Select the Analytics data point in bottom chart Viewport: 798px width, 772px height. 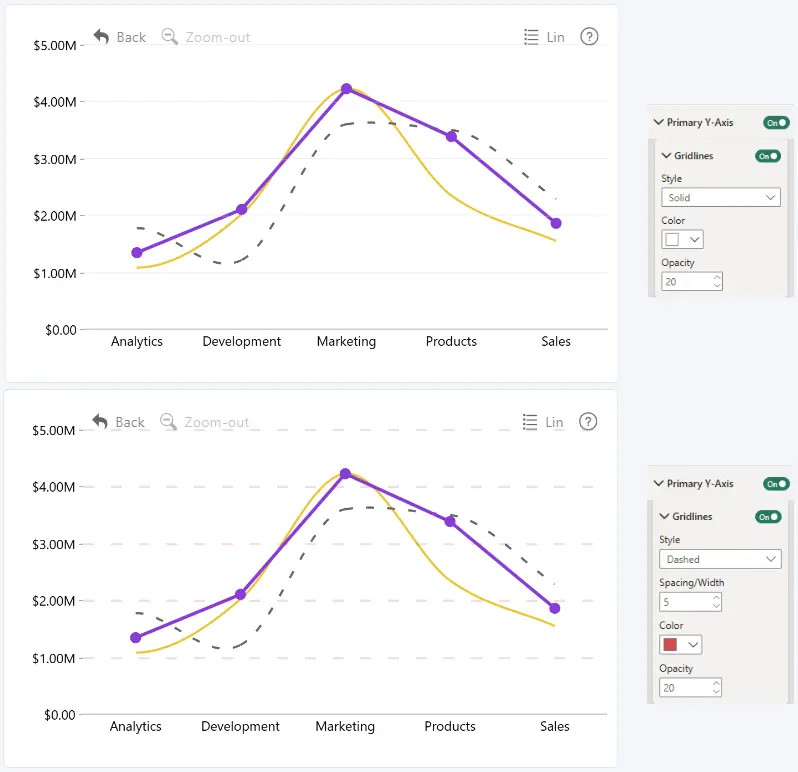(136, 638)
